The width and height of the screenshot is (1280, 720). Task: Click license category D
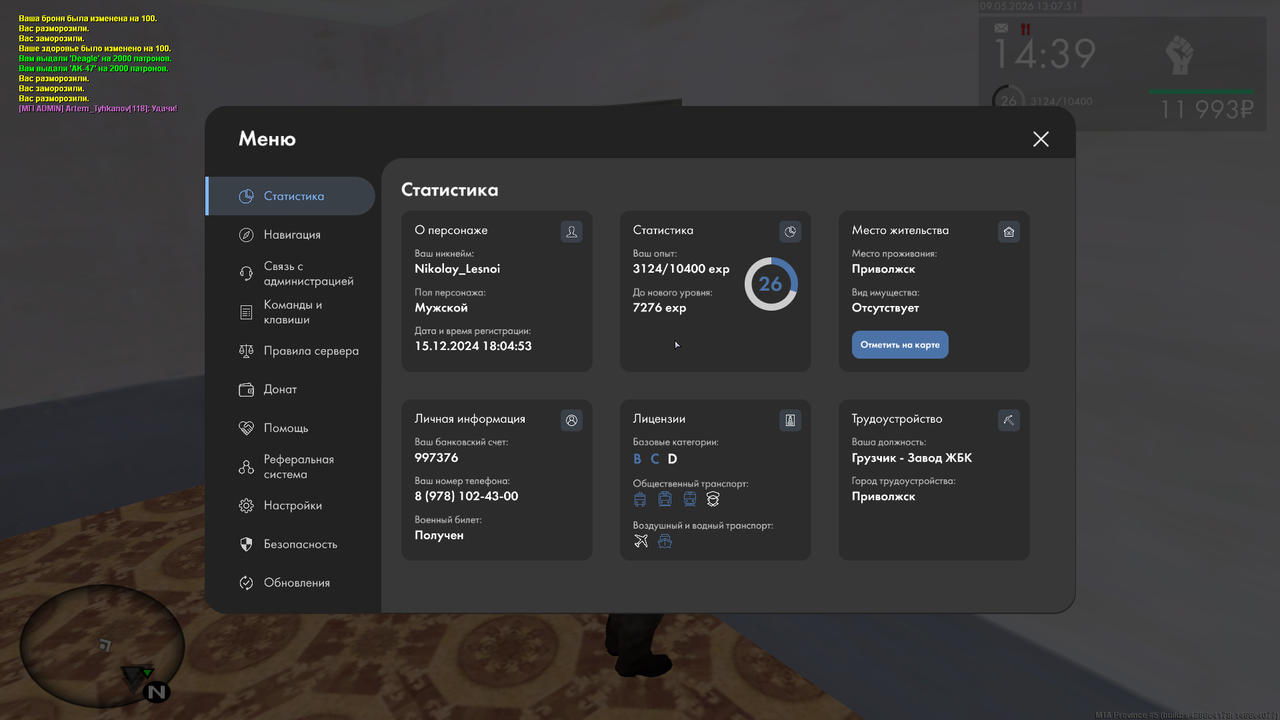tap(673, 459)
